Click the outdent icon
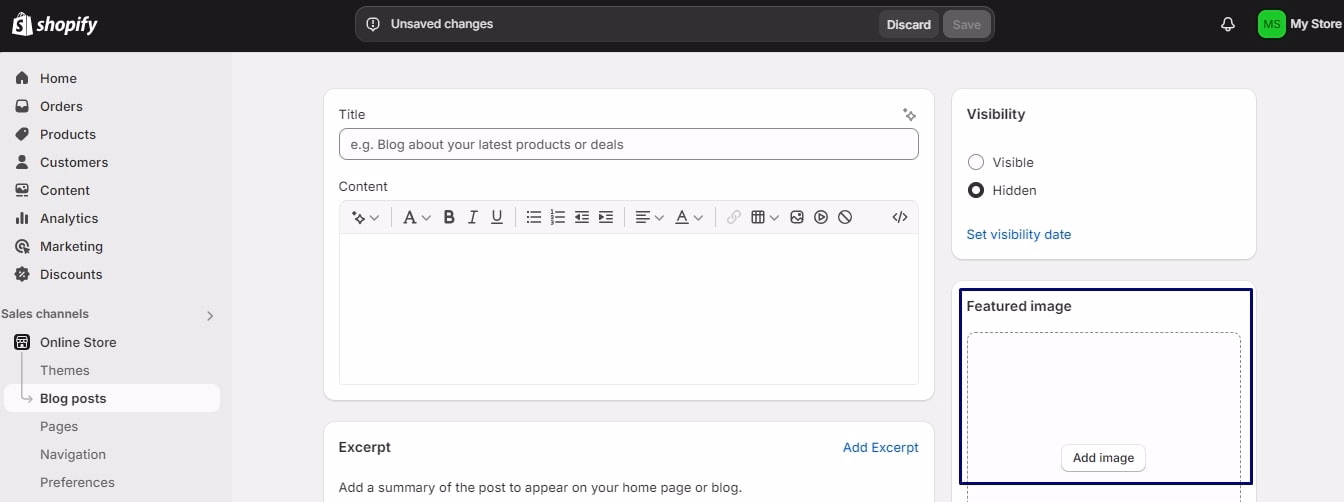This screenshot has height=502, width=1344. tap(582, 217)
